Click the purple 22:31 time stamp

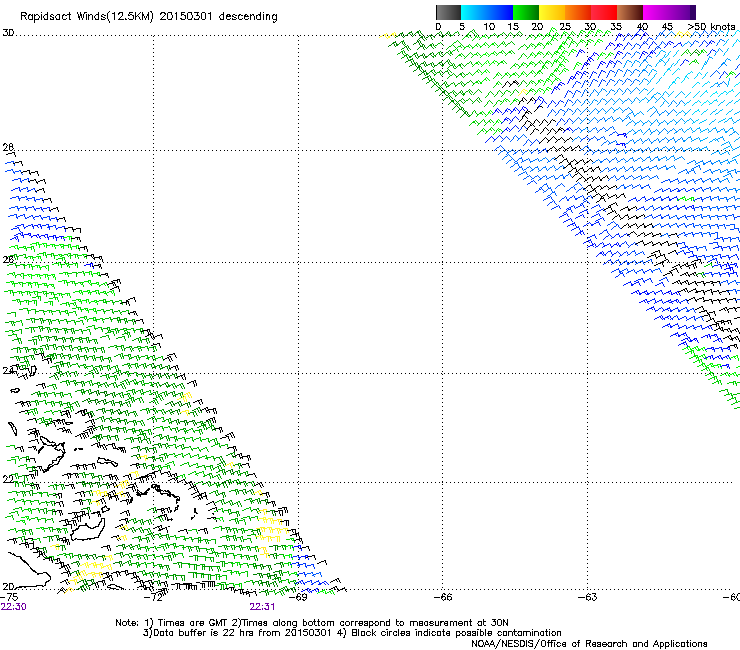click(x=262, y=607)
